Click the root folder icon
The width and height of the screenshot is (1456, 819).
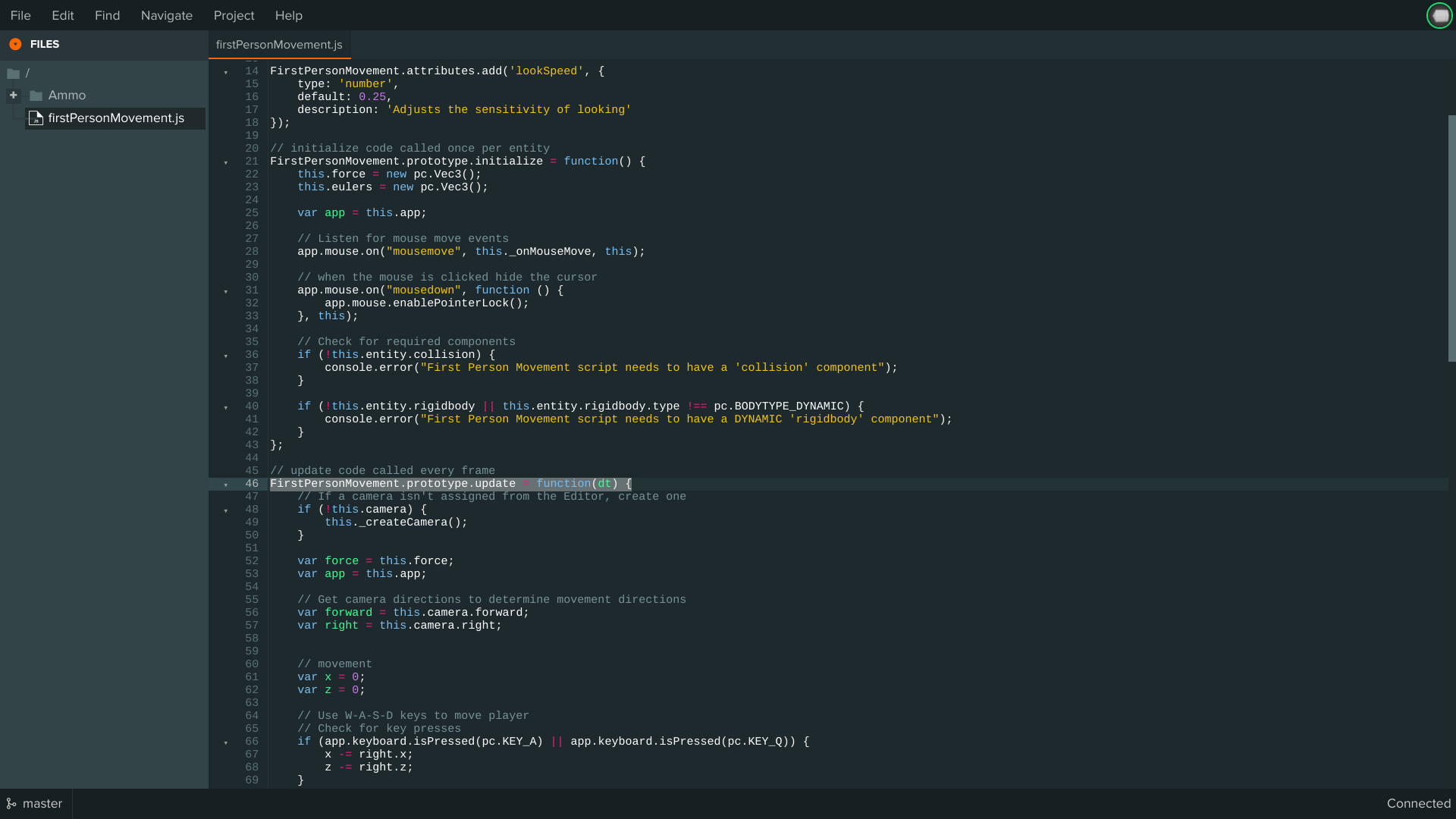tap(13, 74)
